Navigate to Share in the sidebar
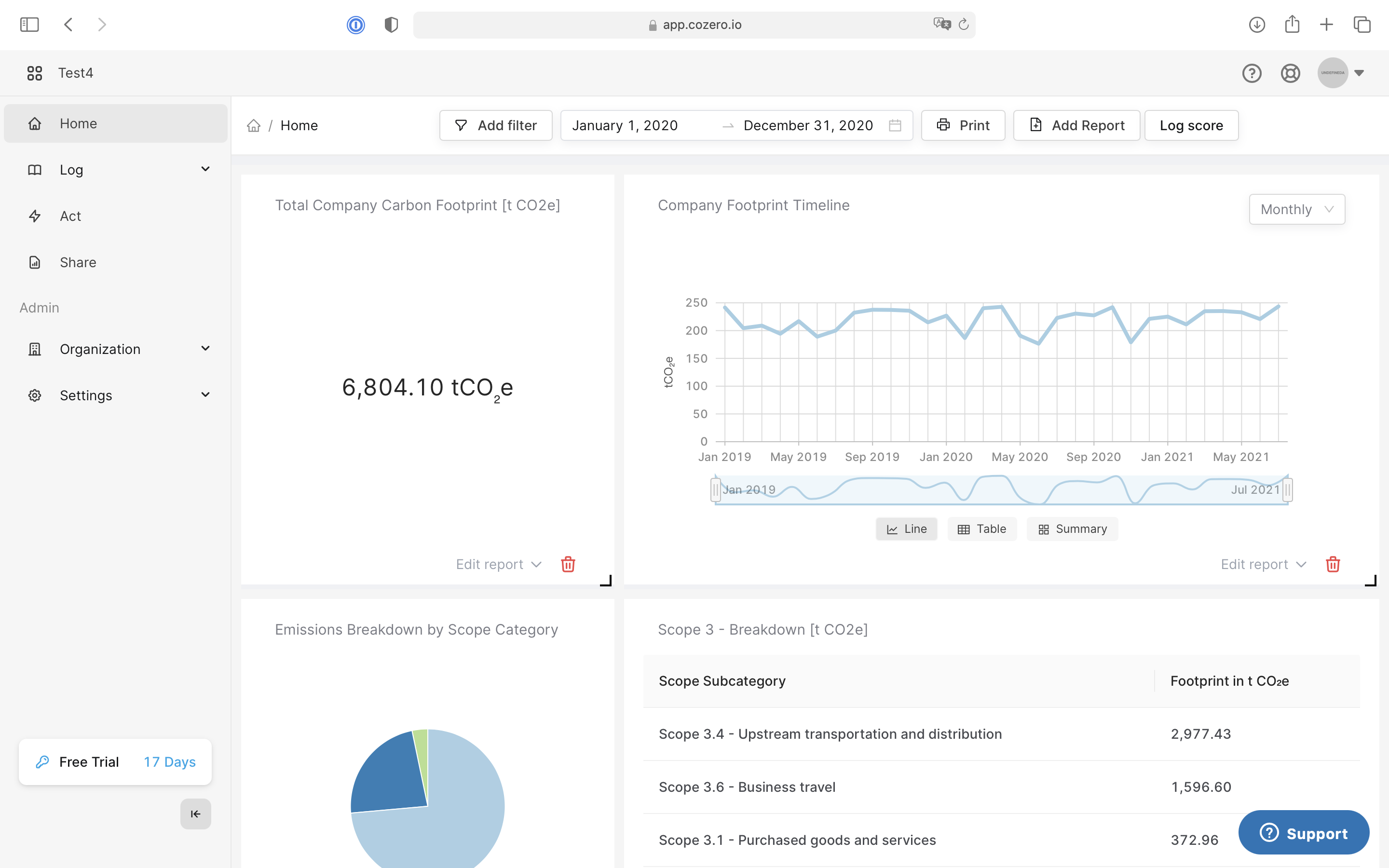Image resolution: width=1389 pixels, height=868 pixels. 78,262
